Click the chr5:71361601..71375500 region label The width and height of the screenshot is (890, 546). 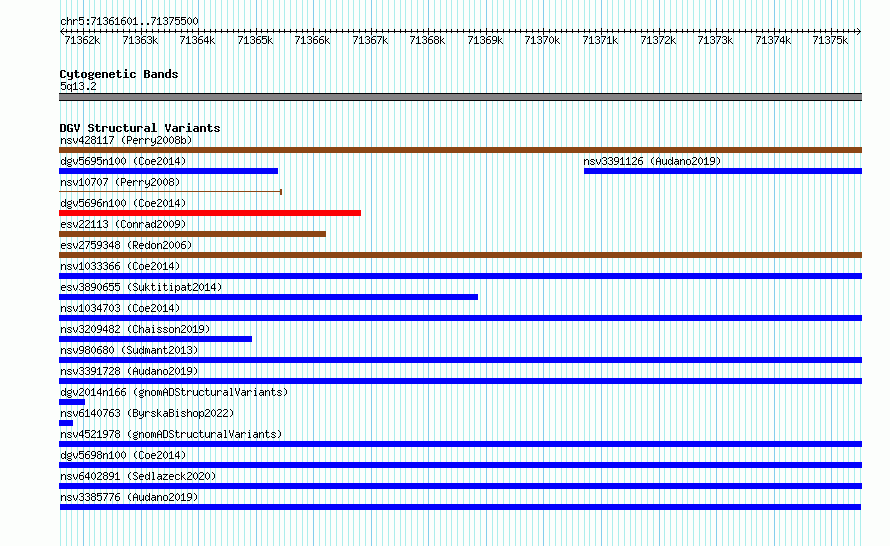pyautogui.click(x=129, y=22)
